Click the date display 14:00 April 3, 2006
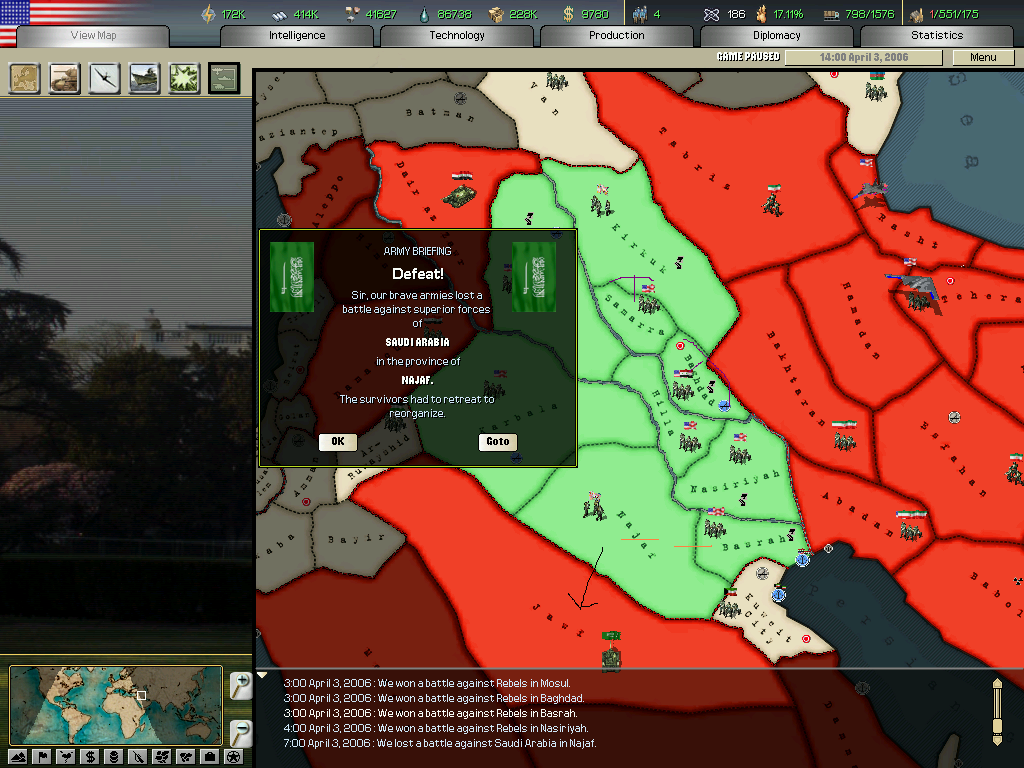 coord(863,57)
